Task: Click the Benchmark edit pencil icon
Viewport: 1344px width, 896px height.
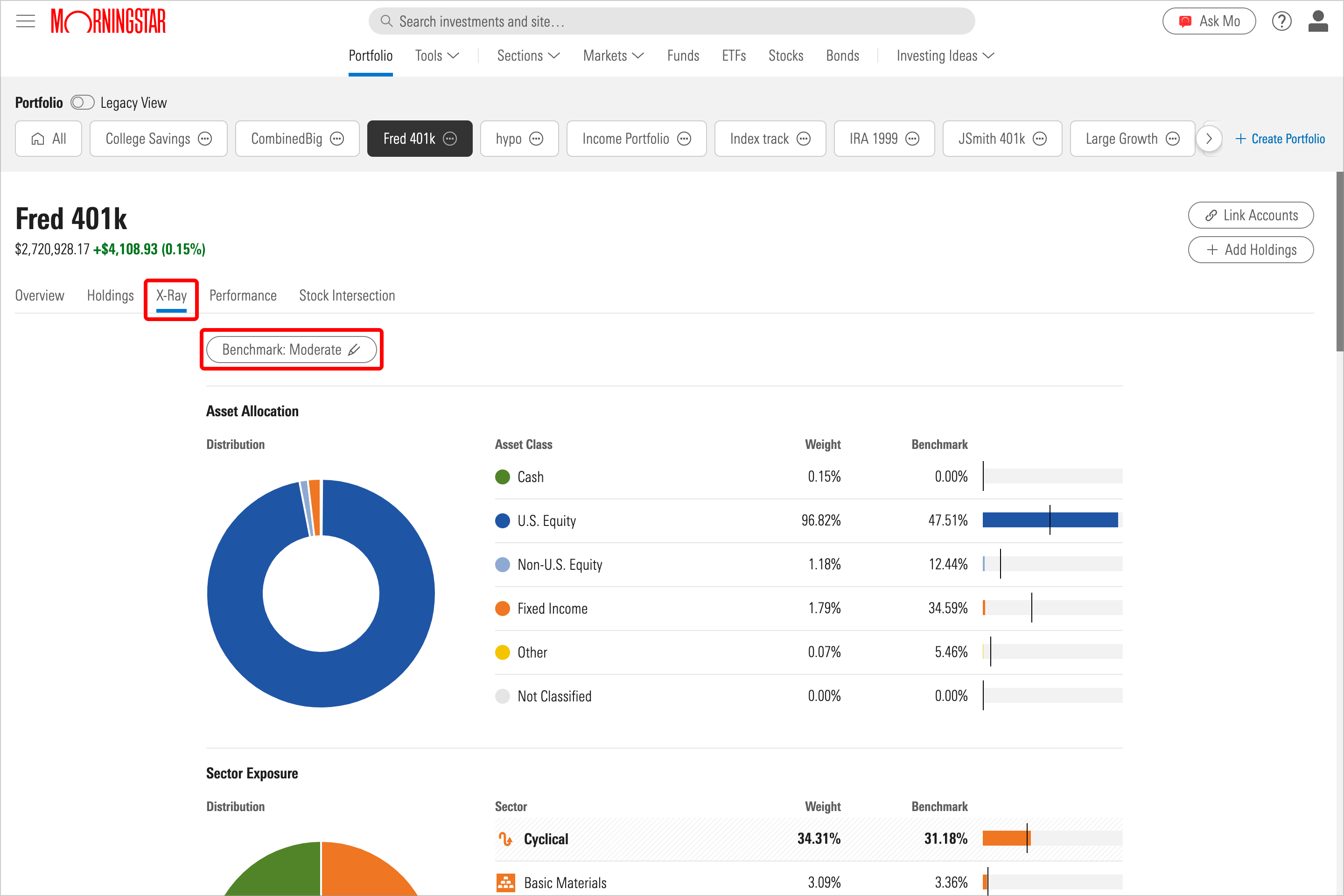Action: pyautogui.click(x=354, y=350)
